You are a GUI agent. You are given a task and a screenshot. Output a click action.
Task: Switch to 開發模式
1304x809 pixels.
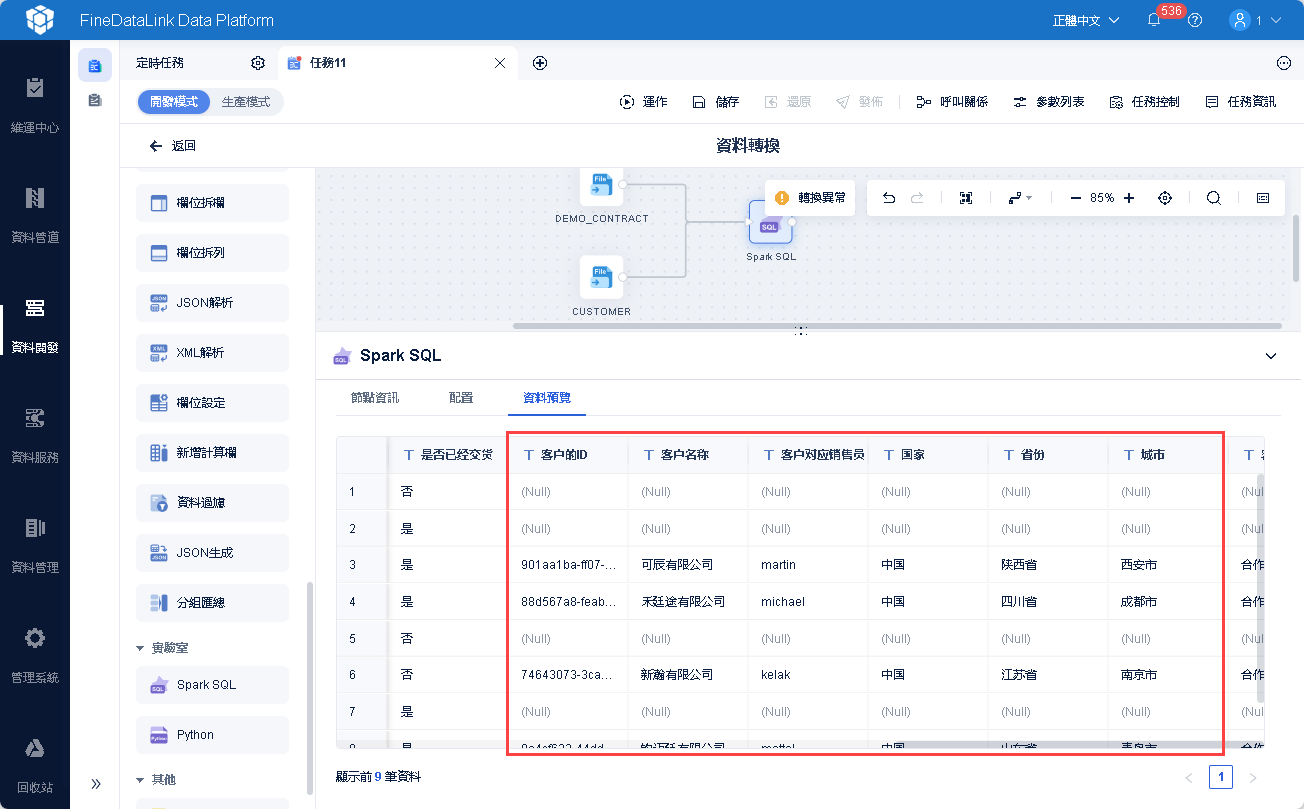[174, 102]
